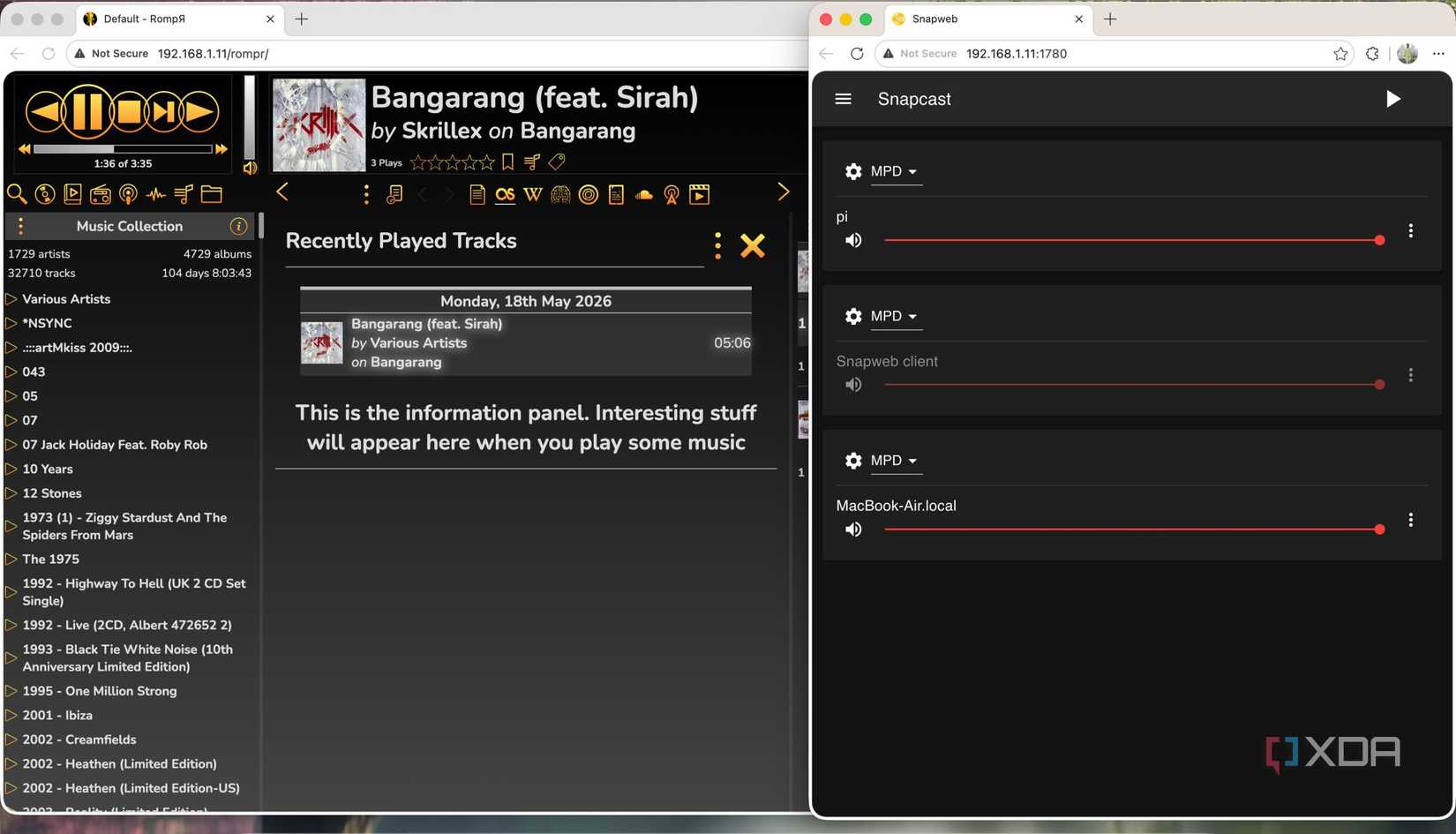Select the lyrics document info icon
Viewport: 1456px width, 834px height.
pos(616,194)
